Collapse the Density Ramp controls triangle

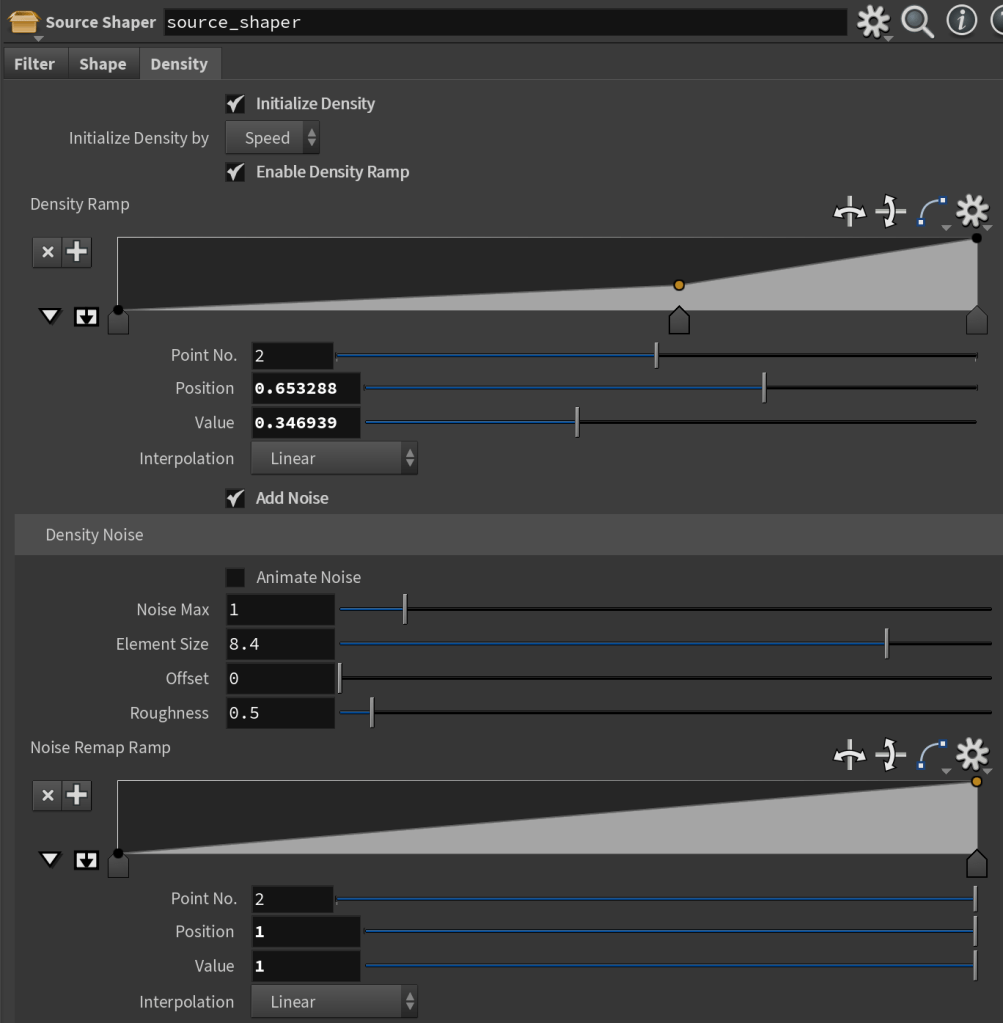[50, 317]
